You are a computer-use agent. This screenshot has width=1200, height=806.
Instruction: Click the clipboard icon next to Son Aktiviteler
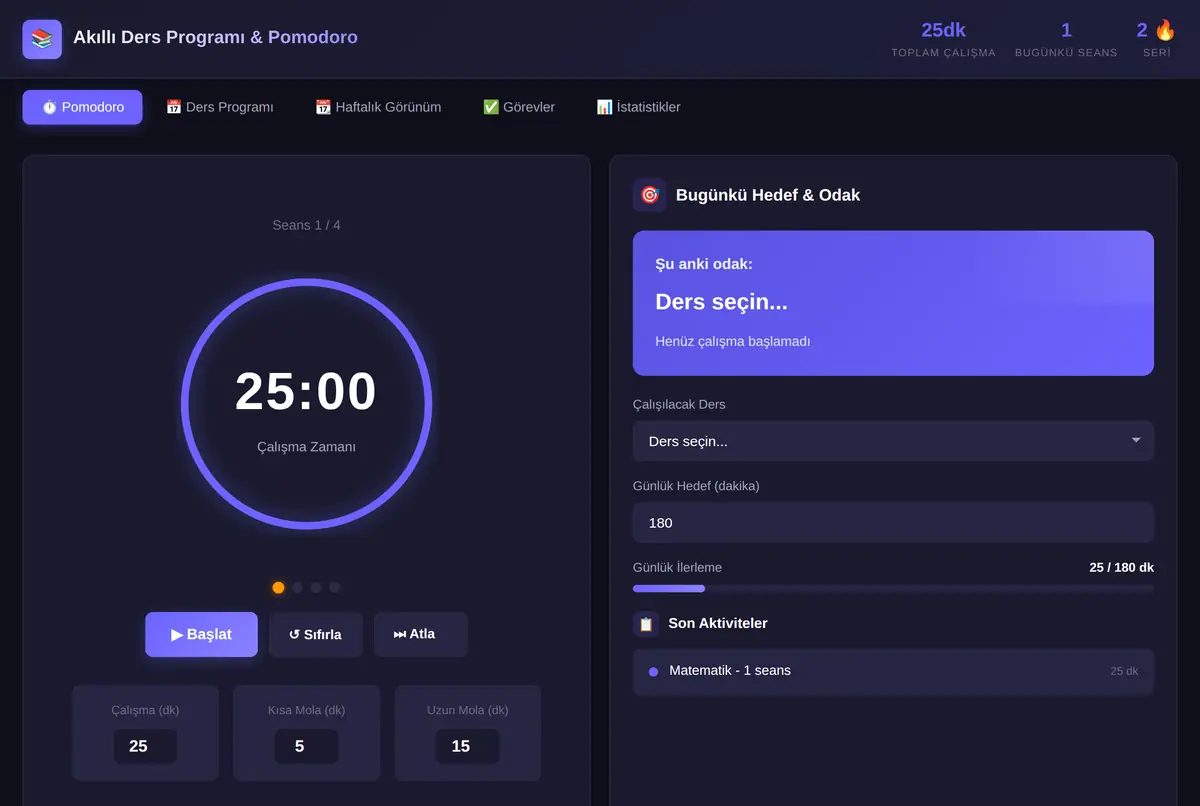pos(646,624)
